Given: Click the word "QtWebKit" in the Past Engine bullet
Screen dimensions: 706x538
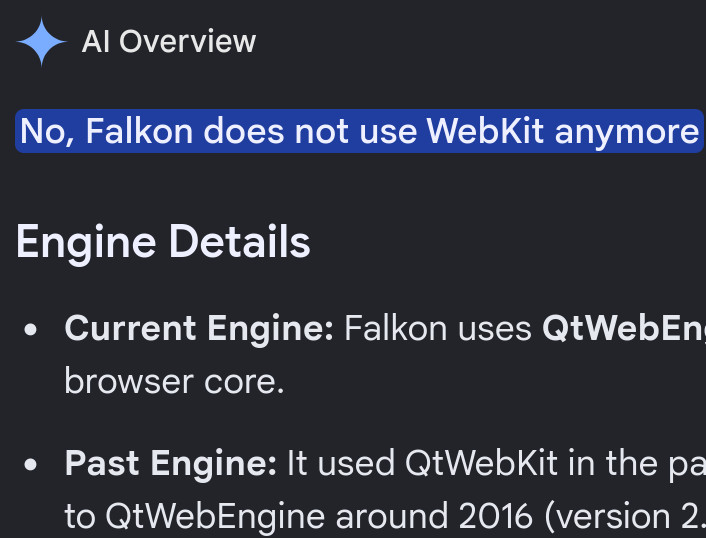Looking at the screenshot, I should click(x=481, y=464).
